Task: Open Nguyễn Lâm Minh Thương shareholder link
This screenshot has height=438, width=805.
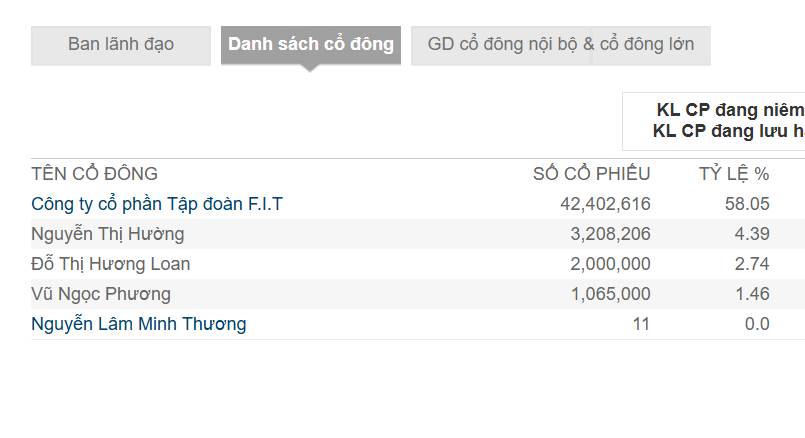Action: [x=139, y=324]
